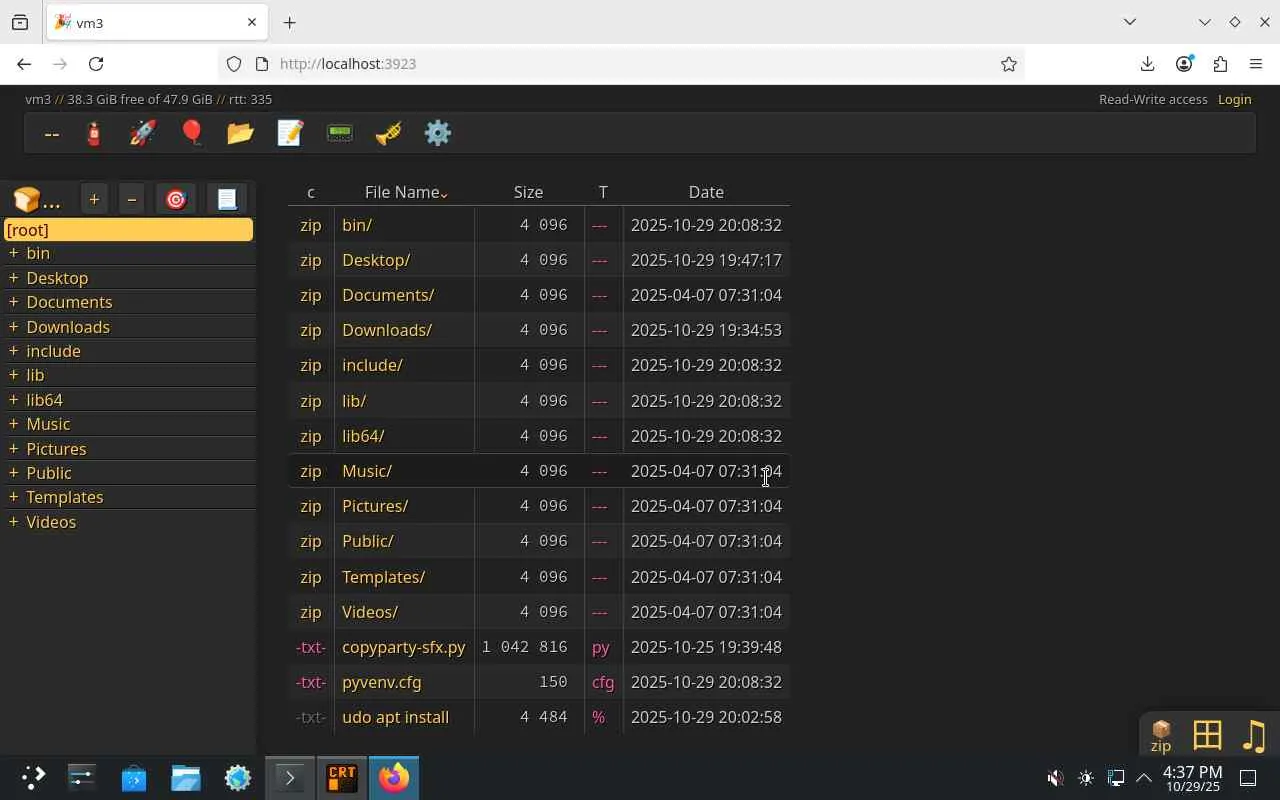The image size is (1280, 800).
Task: Open the balloon basic uploader
Action: click(x=192, y=133)
